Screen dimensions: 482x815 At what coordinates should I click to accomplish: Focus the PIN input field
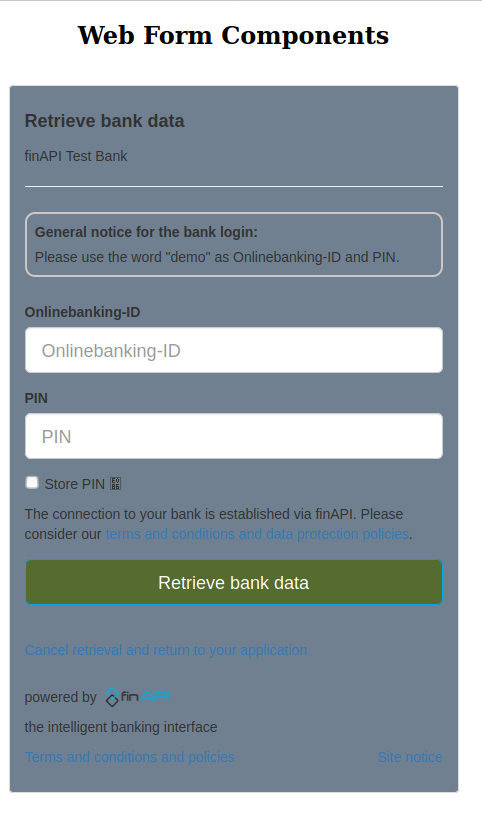[234, 436]
